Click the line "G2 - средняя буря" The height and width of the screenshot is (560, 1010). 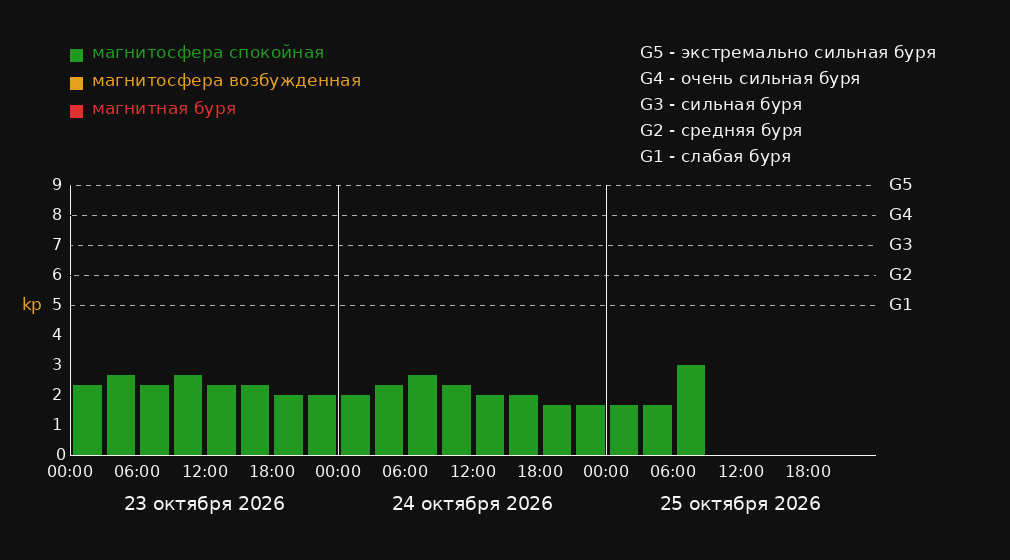[721, 131]
